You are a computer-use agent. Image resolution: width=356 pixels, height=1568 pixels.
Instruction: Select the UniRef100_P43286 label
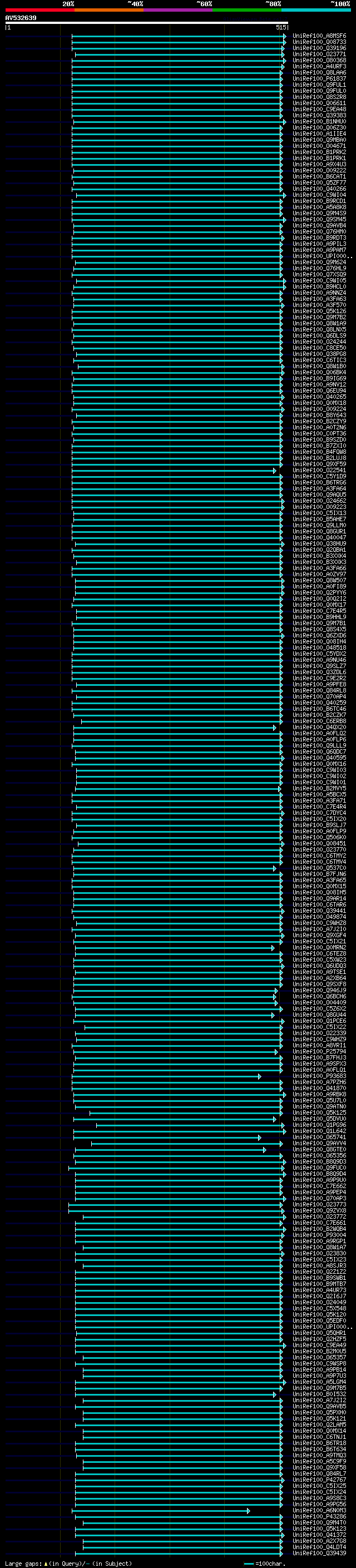point(319,1517)
